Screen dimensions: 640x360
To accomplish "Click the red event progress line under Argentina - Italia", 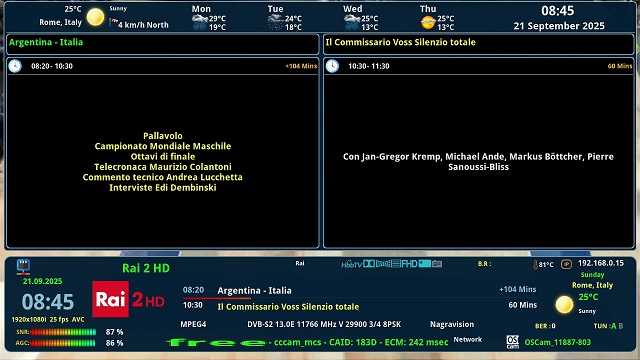I will click(x=217, y=298).
